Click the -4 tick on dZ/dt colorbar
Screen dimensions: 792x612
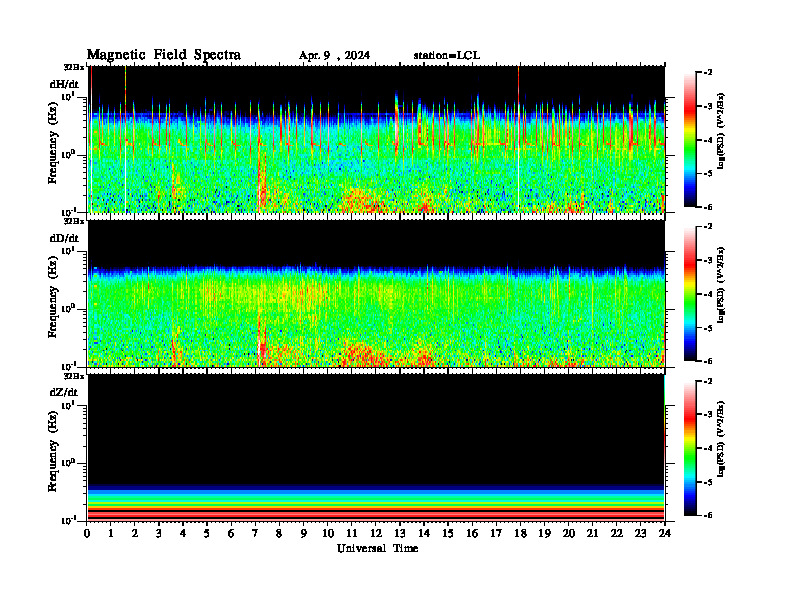(708, 448)
